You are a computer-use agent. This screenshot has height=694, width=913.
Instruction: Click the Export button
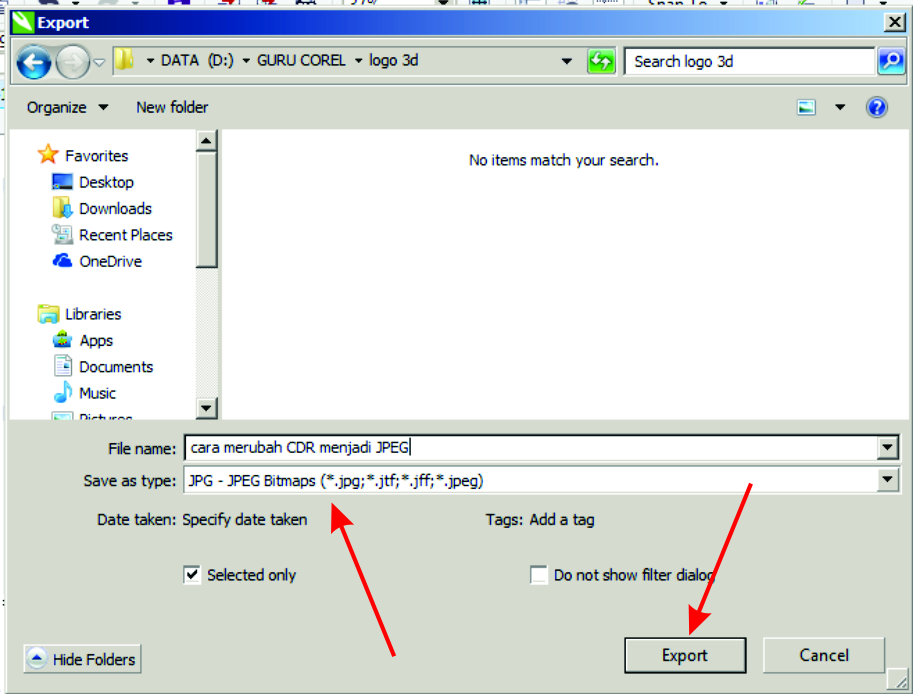click(x=685, y=655)
